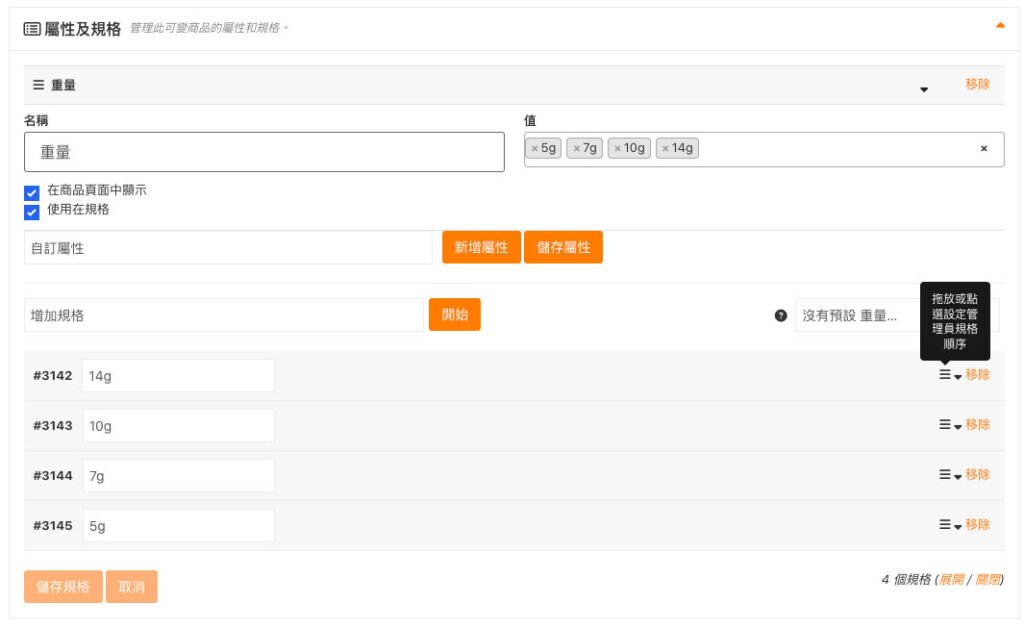
Task: Click the drag handle icon for variation #3142
Action: (x=944, y=375)
